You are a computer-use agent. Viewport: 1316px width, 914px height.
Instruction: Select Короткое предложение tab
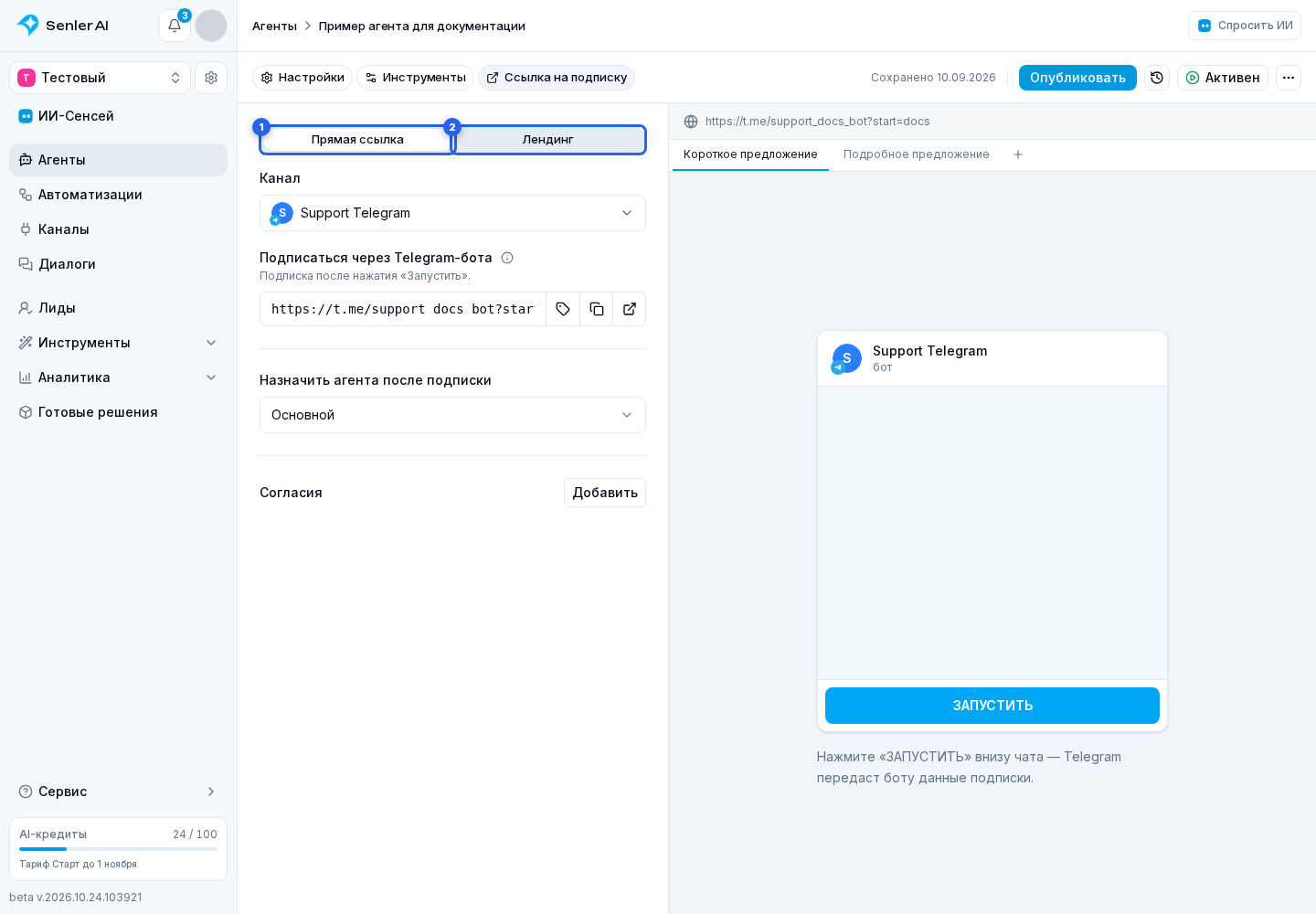[750, 154]
